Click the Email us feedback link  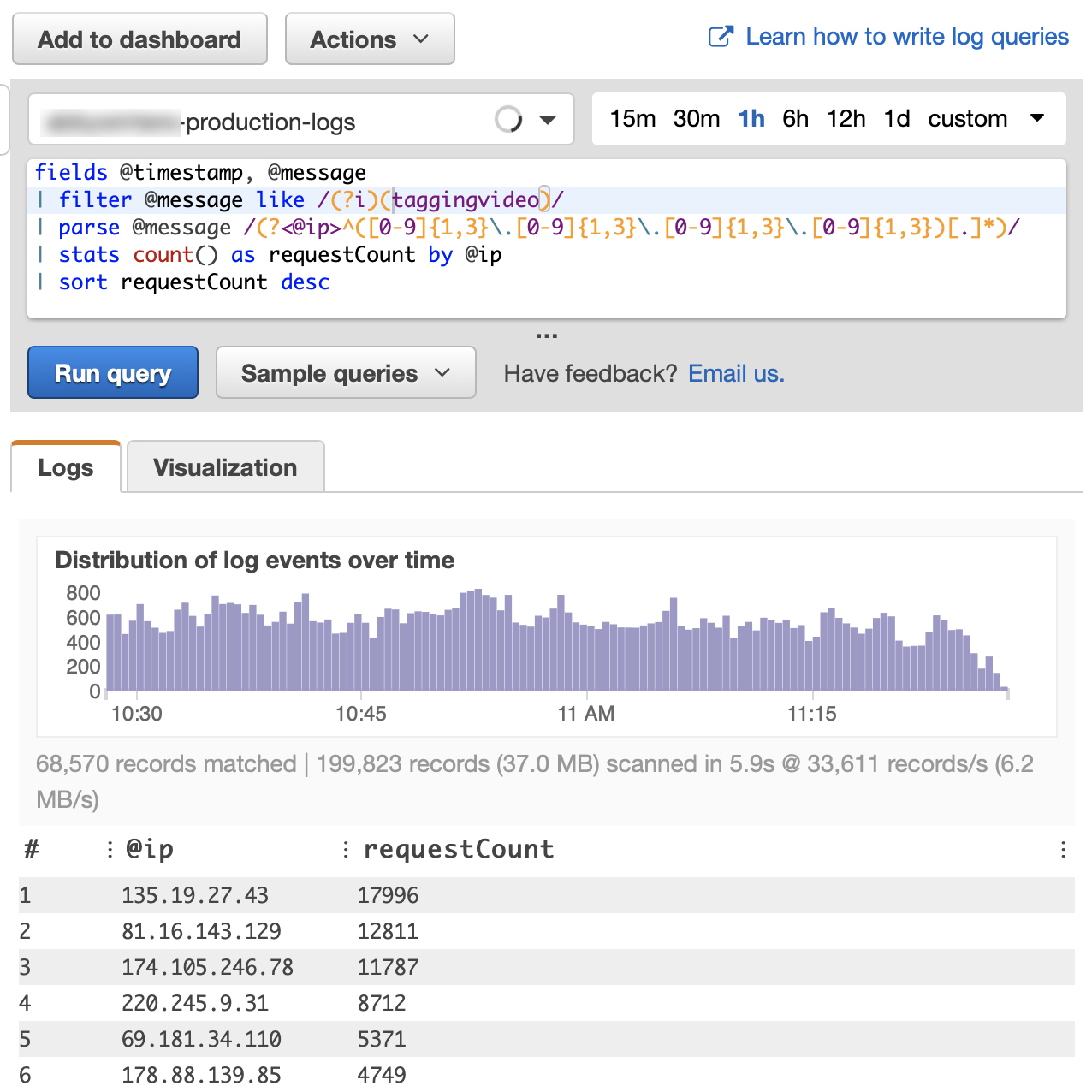pyautogui.click(x=736, y=373)
